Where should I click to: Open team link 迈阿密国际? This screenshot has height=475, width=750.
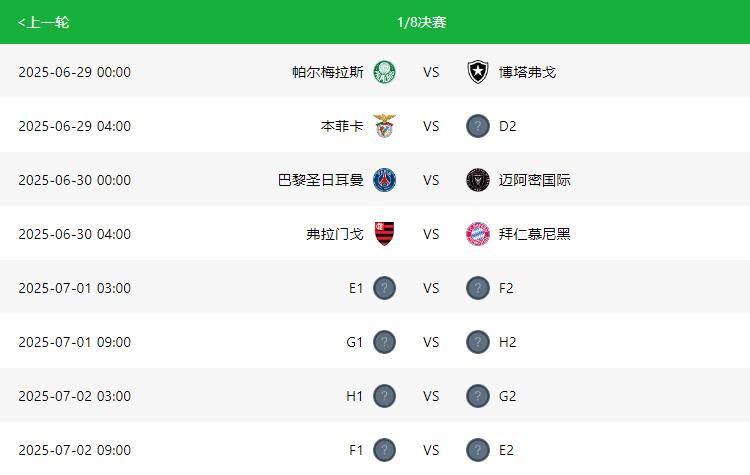click(x=534, y=180)
